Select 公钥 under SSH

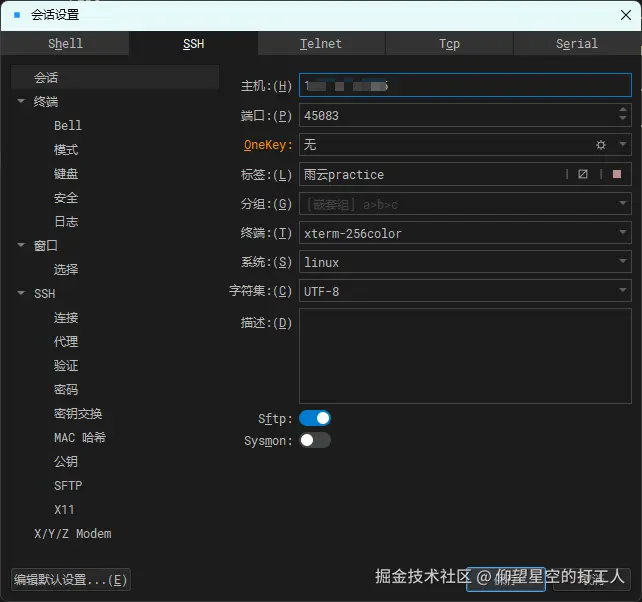tap(66, 462)
